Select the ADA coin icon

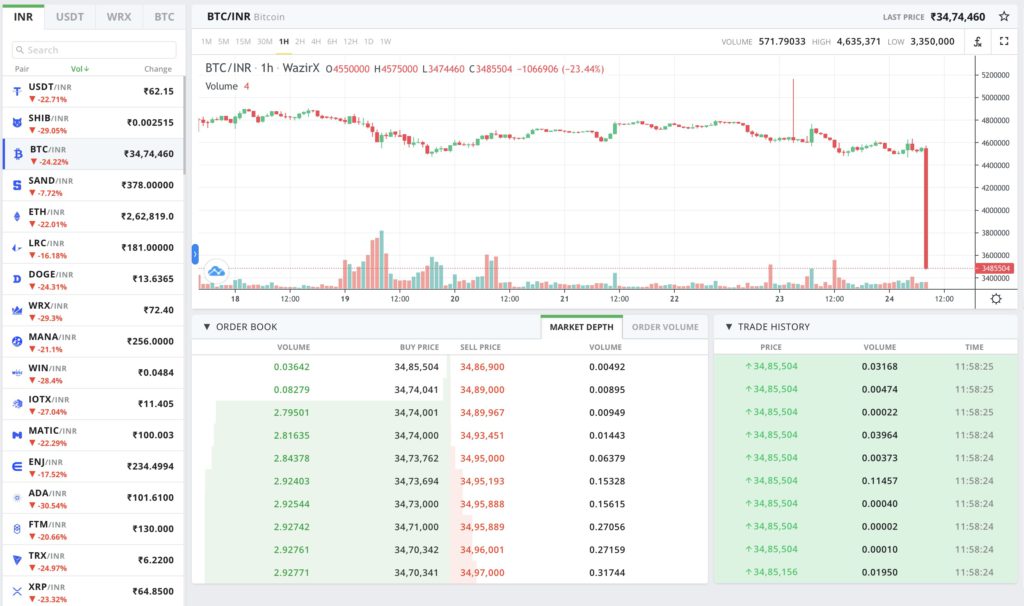point(17,498)
